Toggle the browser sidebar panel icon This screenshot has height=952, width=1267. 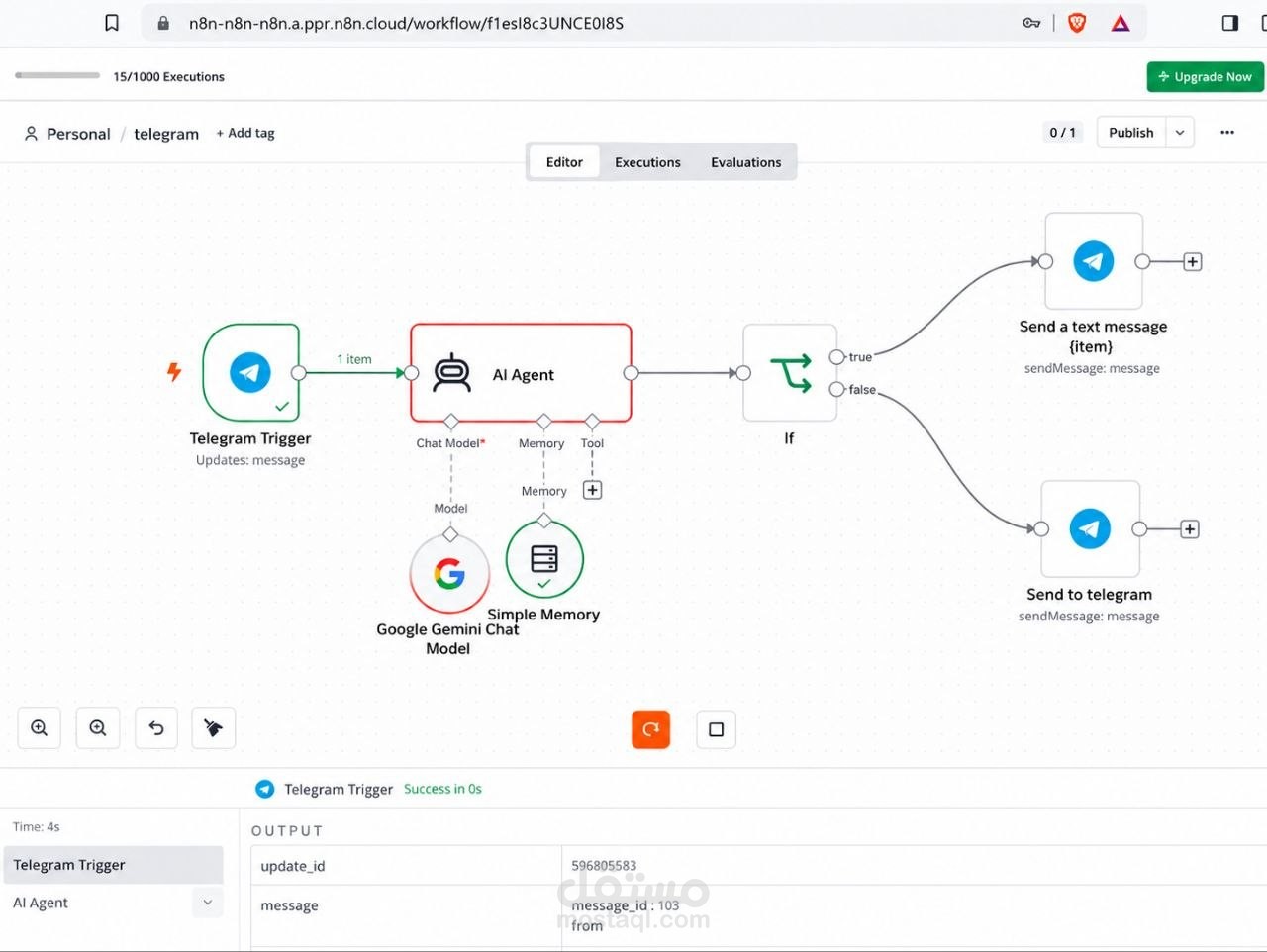pos(1230,23)
